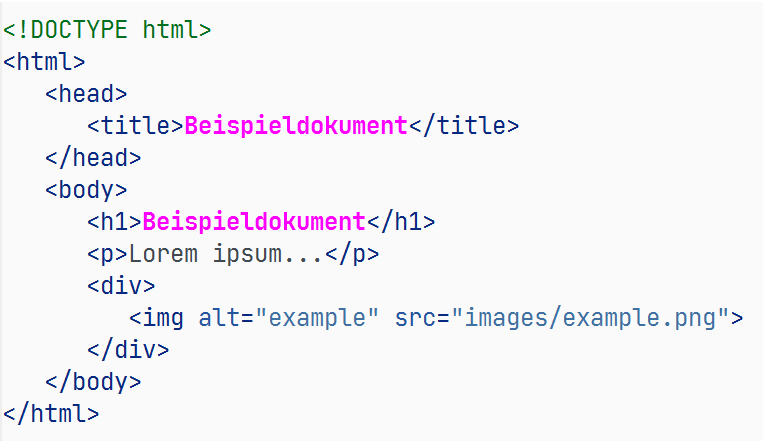The image size is (763, 441).
Task: Select Beispieldokument text inside the h1 heading
Action: [255, 222]
